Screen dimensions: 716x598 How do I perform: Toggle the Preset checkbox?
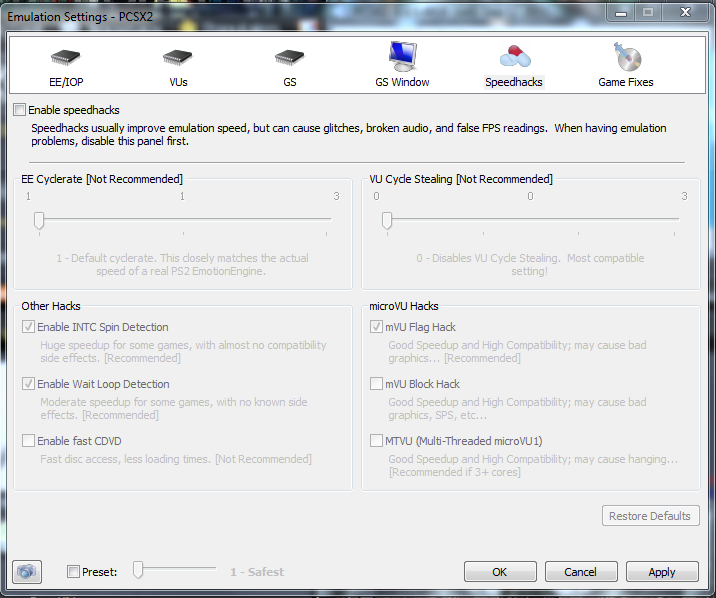[x=74, y=572]
